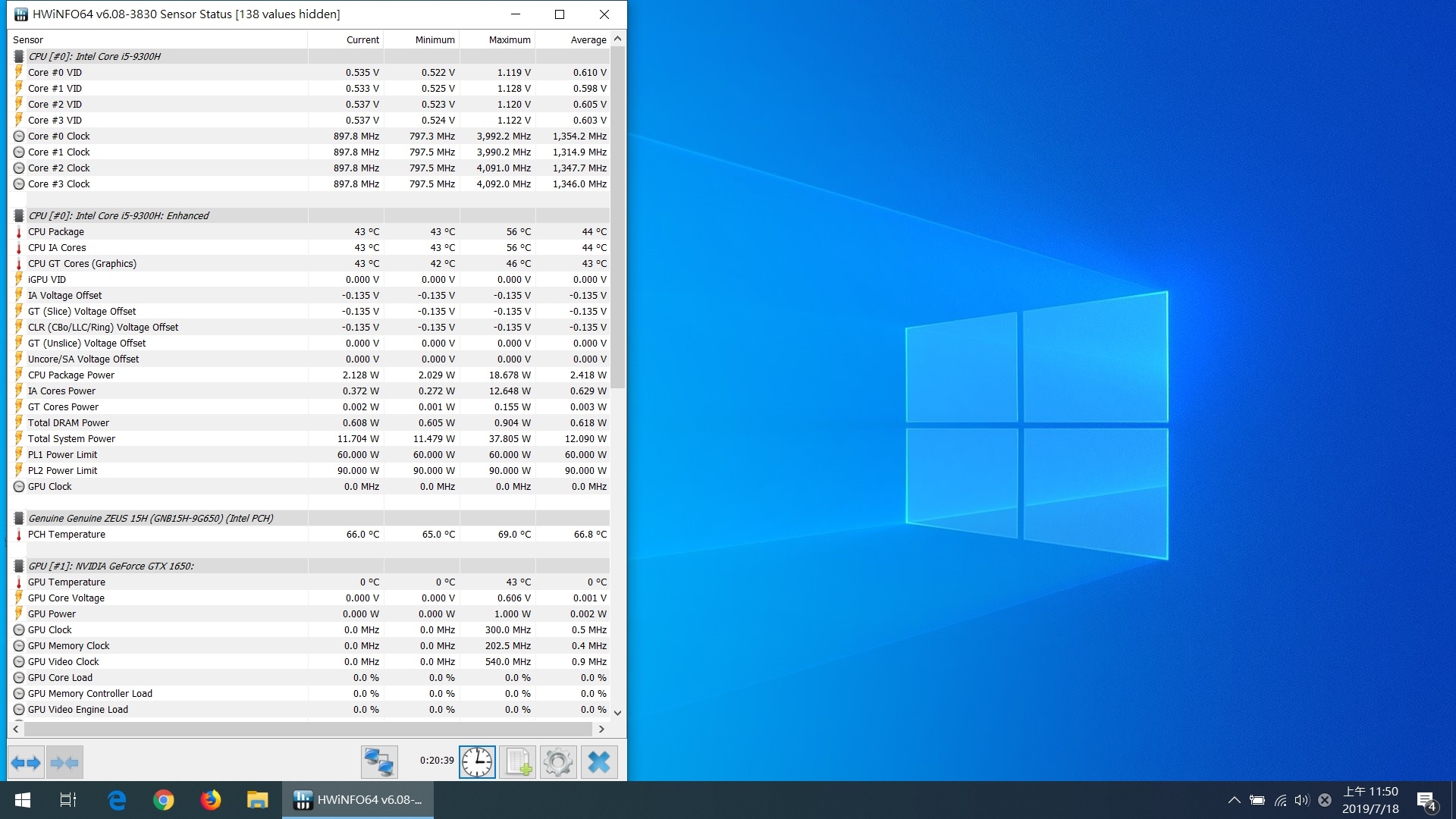
Task: Click chip icon beside NVIDIA GeForce GTX 1650
Action: [19, 566]
